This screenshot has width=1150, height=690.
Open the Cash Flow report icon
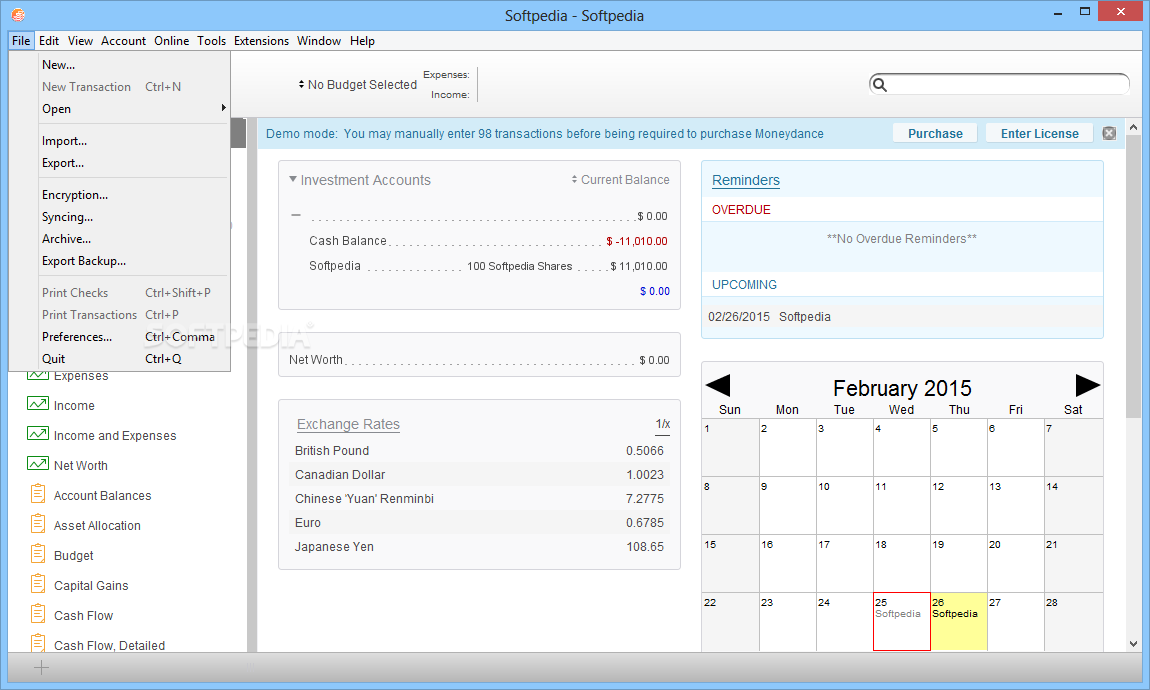(38, 614)
